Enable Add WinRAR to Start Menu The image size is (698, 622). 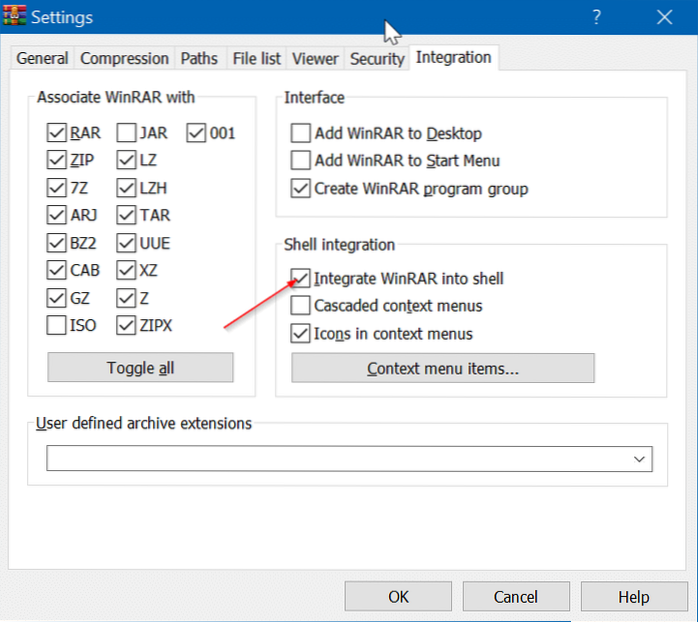point(300,160)
